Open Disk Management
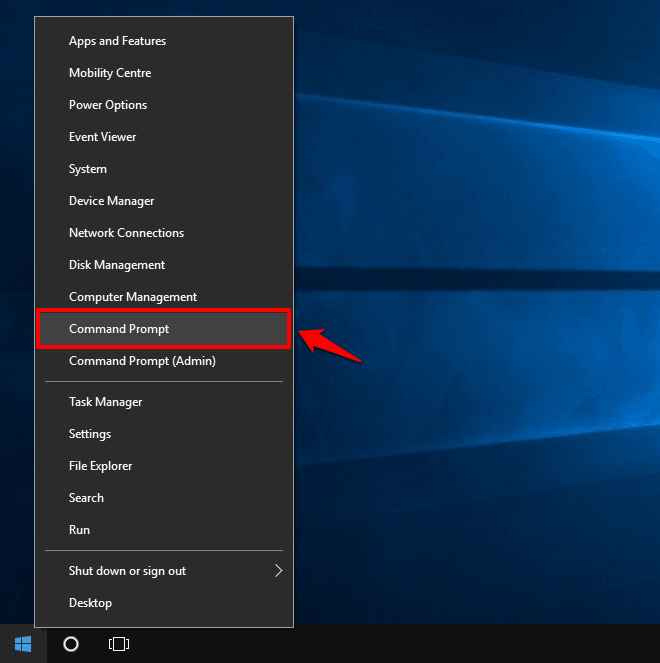 tap(117, 265)
